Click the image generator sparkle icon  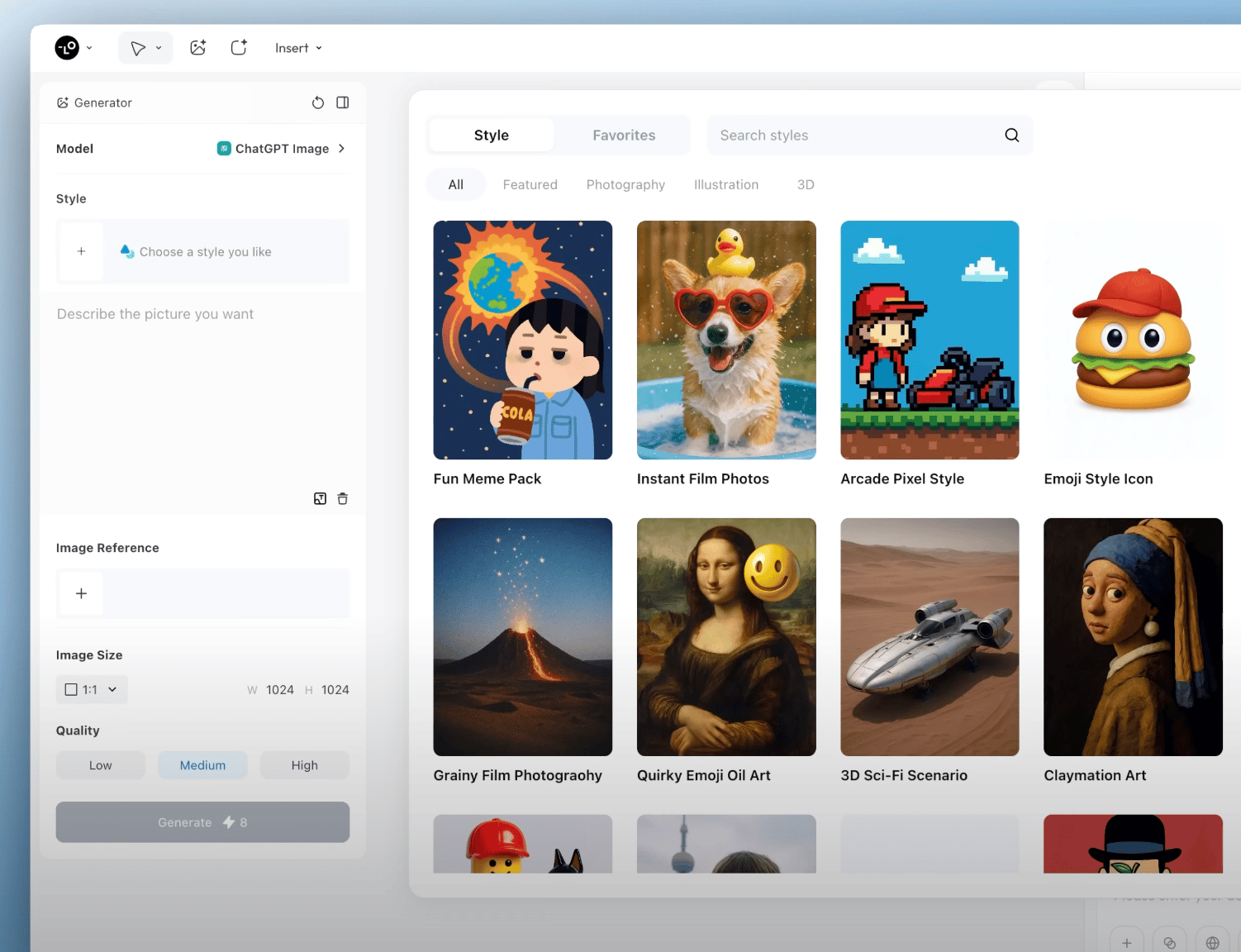[198, 48]
